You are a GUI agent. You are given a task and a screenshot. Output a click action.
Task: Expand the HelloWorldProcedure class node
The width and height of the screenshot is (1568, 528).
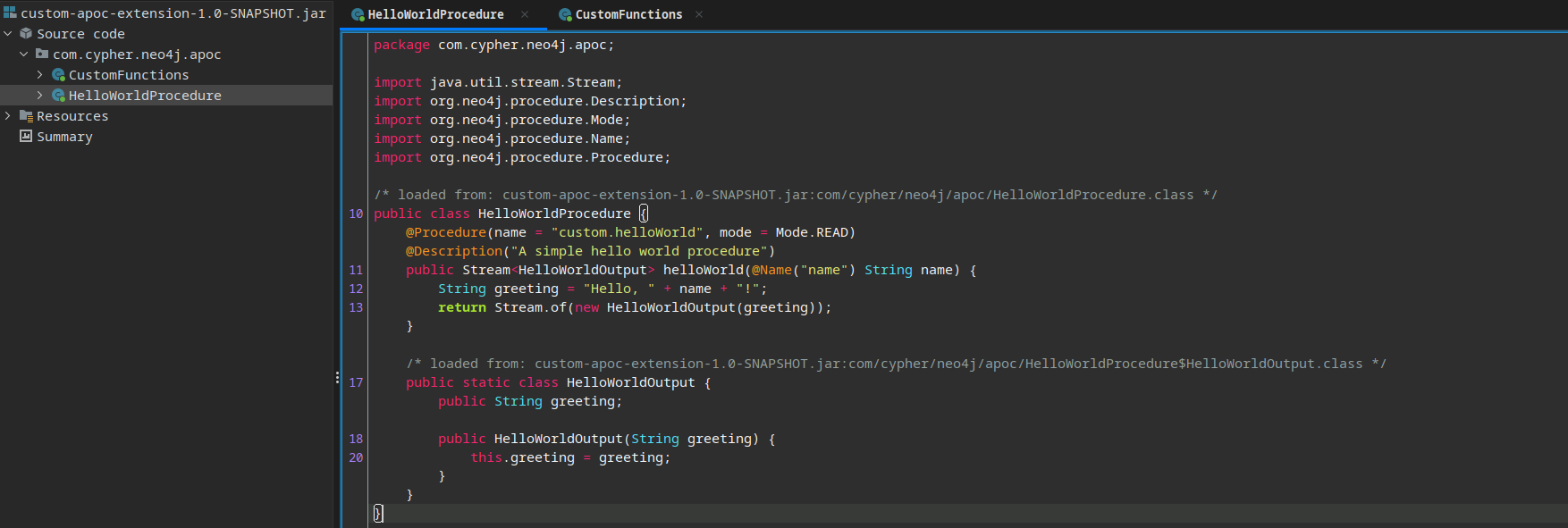(40, 95)
